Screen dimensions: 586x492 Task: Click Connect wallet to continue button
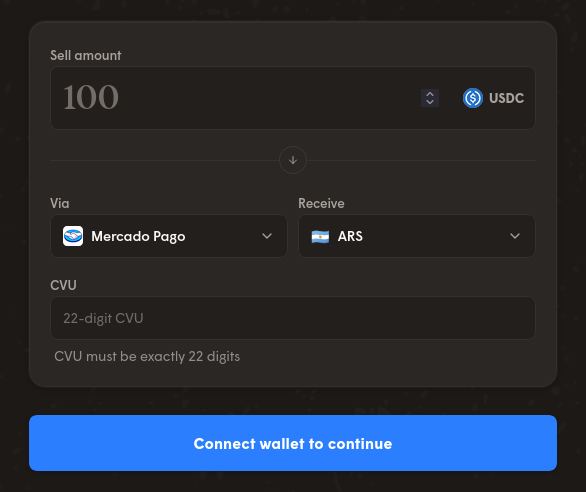293,443
